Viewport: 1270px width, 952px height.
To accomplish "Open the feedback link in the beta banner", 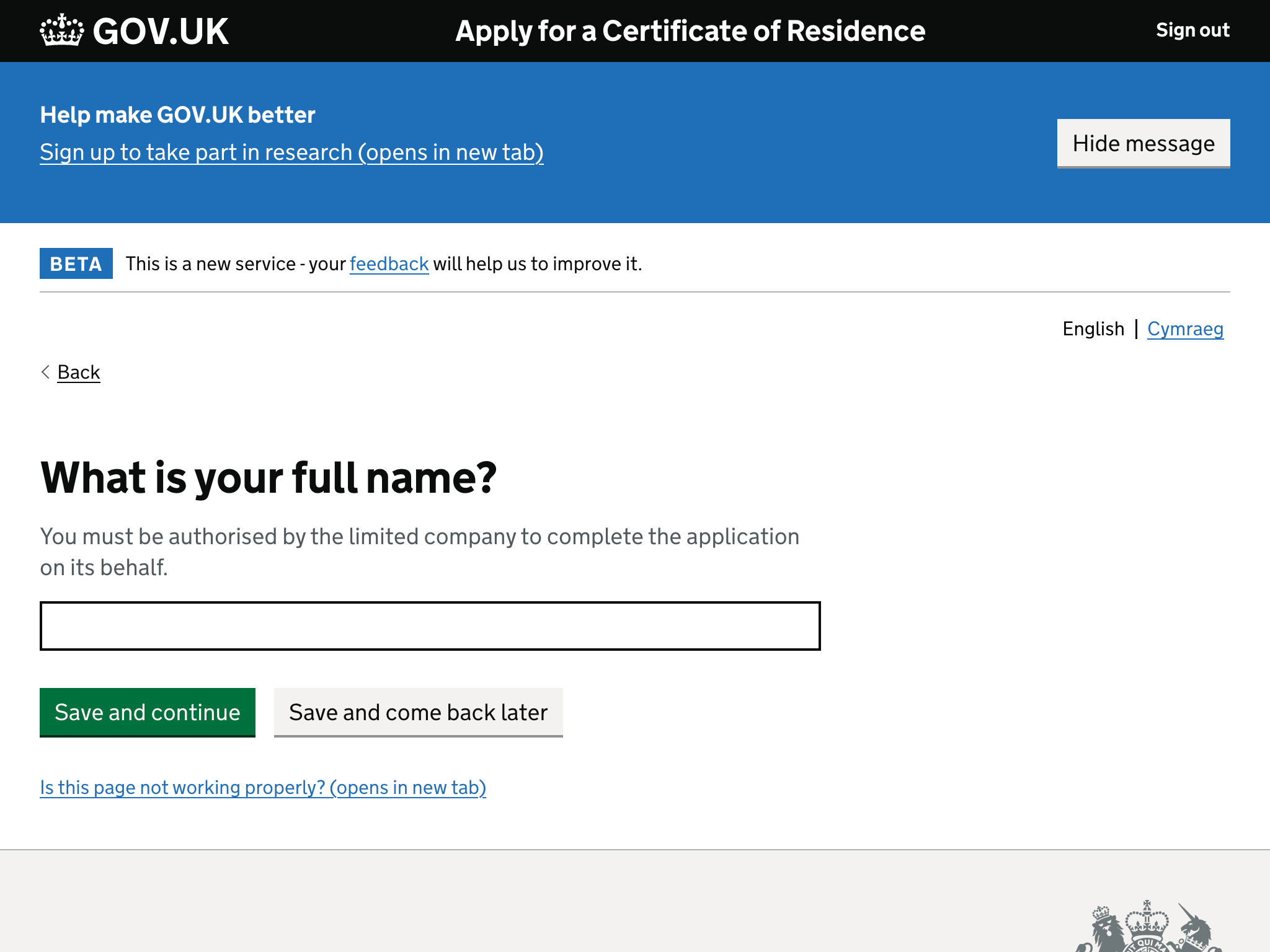I will click(x=389, y=263).
